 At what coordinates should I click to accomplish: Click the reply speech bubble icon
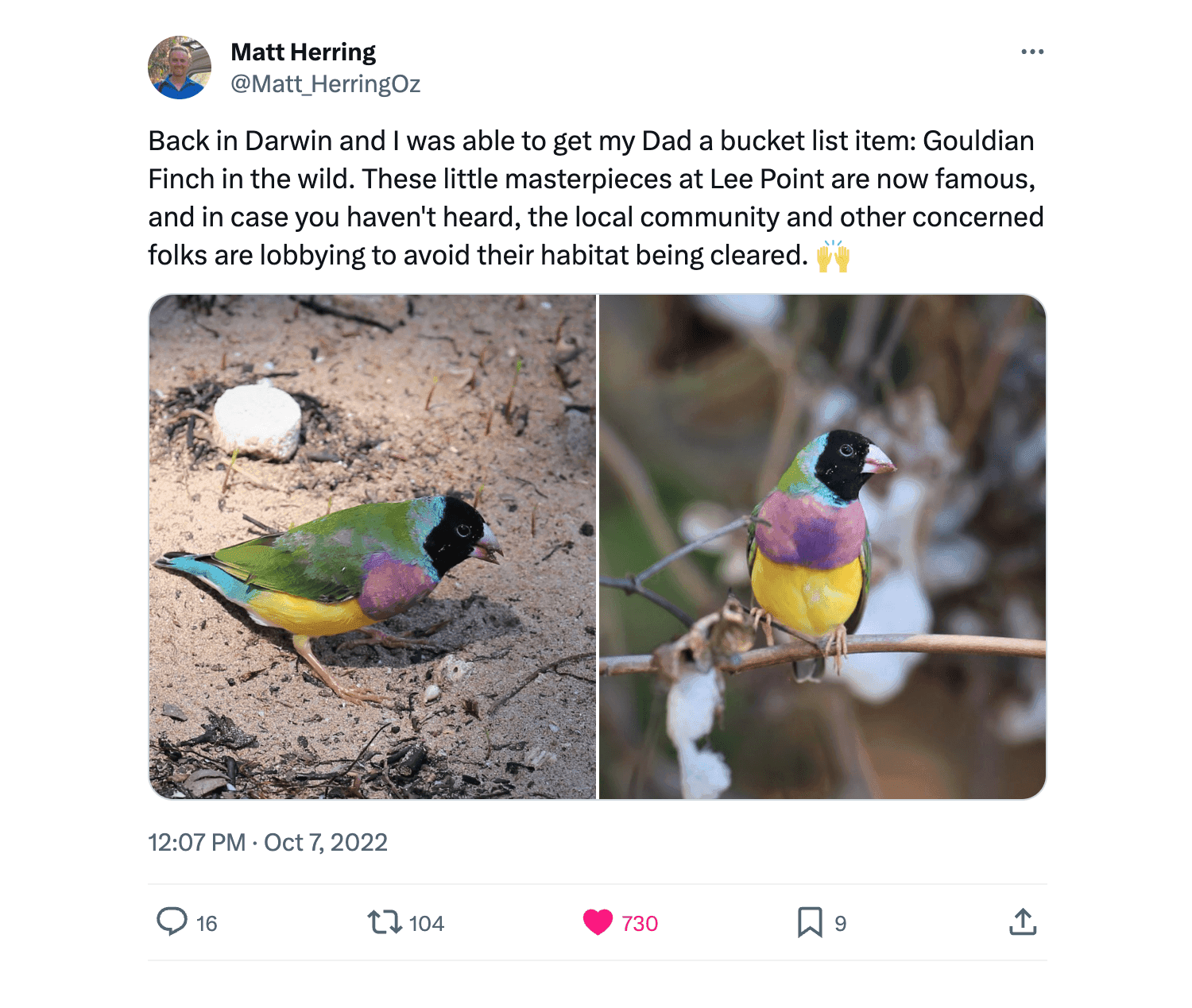coord(172,921)
